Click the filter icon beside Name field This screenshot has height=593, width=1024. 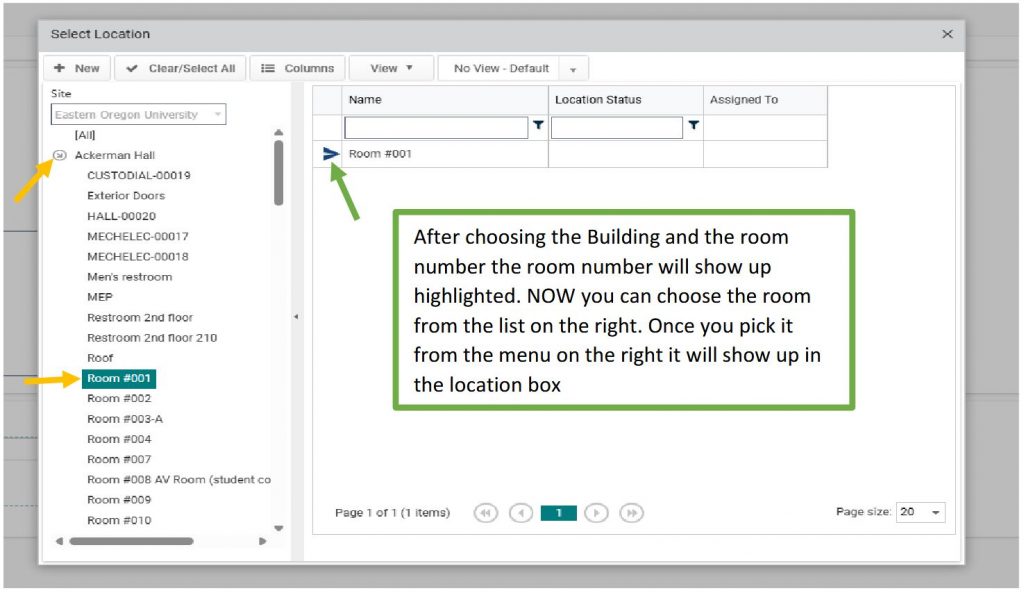pyautogui.click(x=538, y=126)
